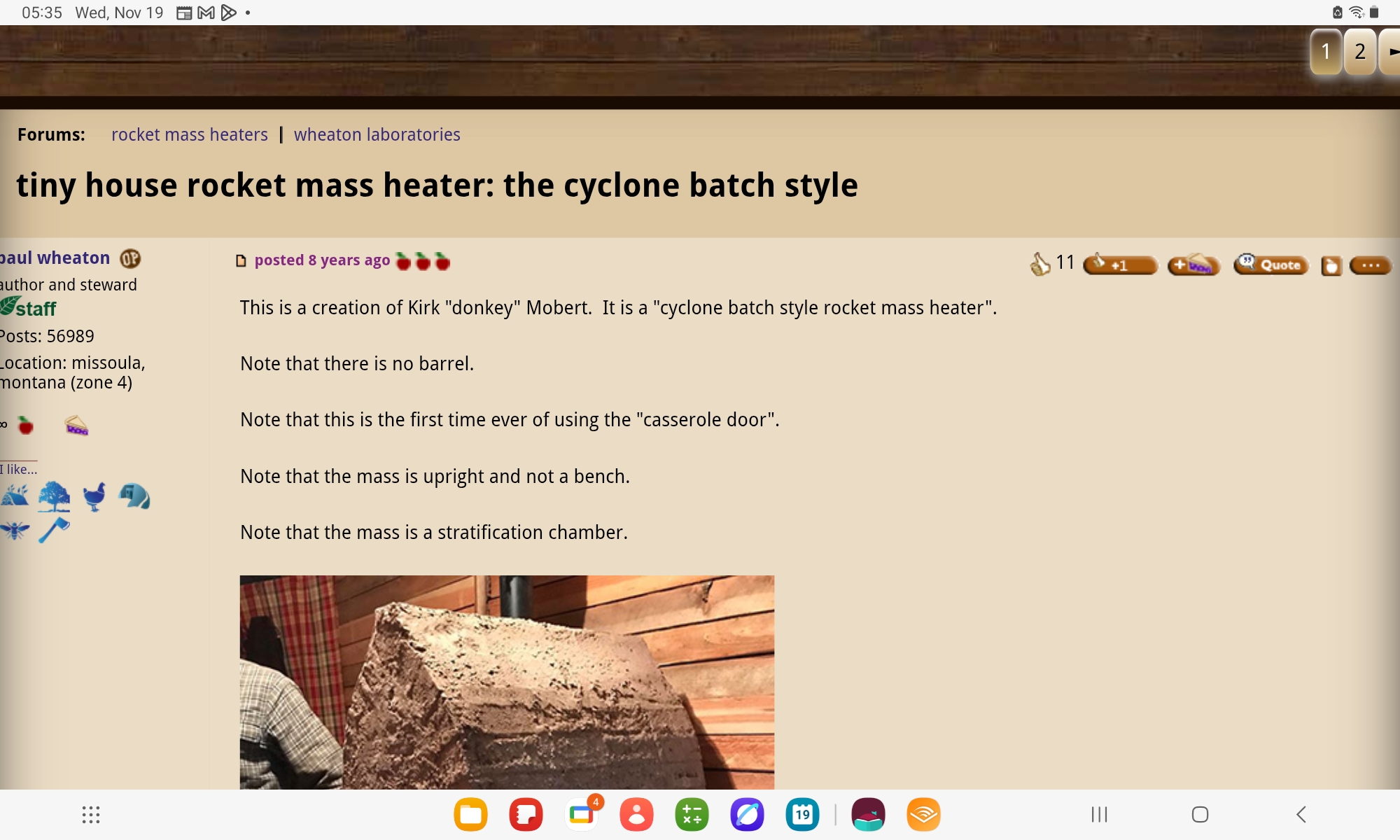Open paul wheaton's profile
This screenshot has height=840, width=1400.
[55, 258]
